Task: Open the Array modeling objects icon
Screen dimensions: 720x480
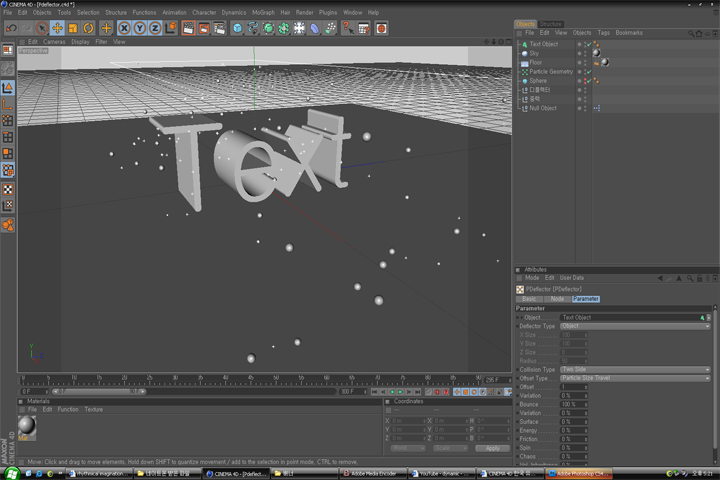Action: [284, 28]
